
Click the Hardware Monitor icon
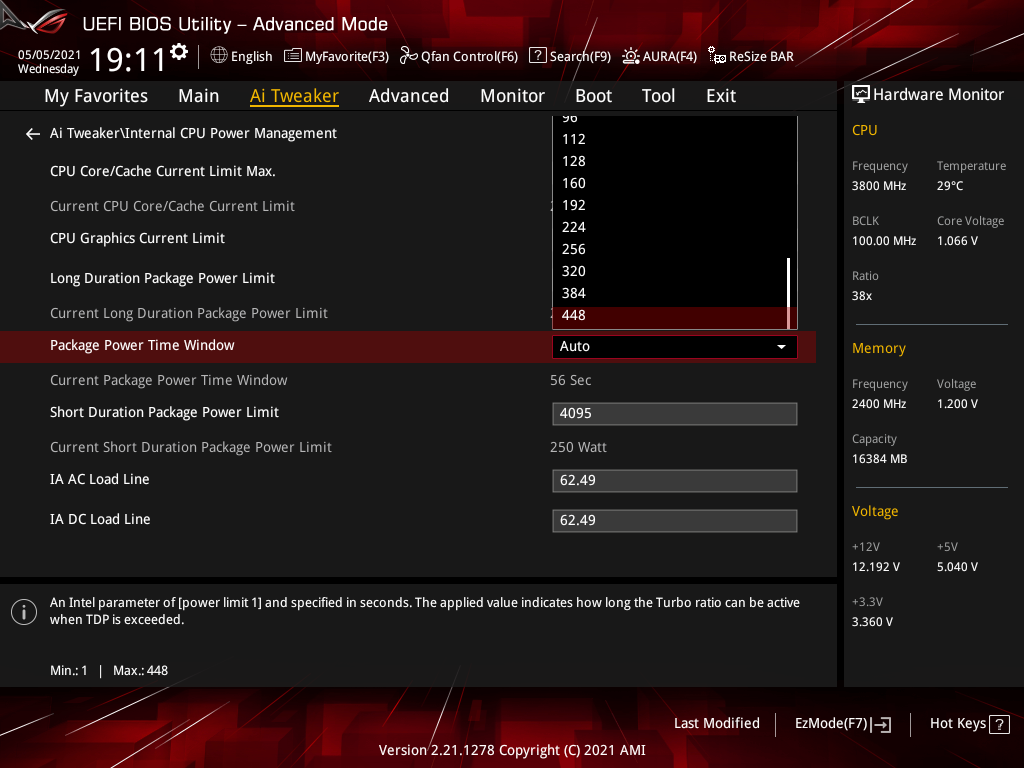861,95
